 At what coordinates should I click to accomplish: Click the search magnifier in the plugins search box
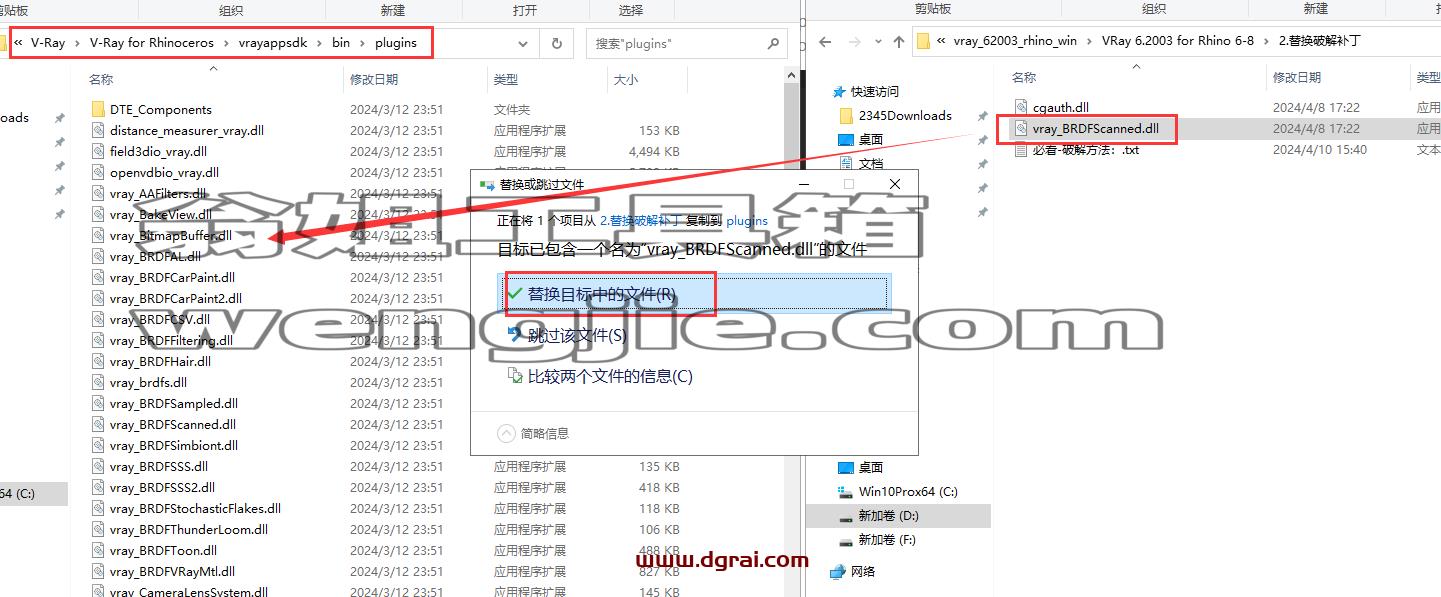point(773,44)
